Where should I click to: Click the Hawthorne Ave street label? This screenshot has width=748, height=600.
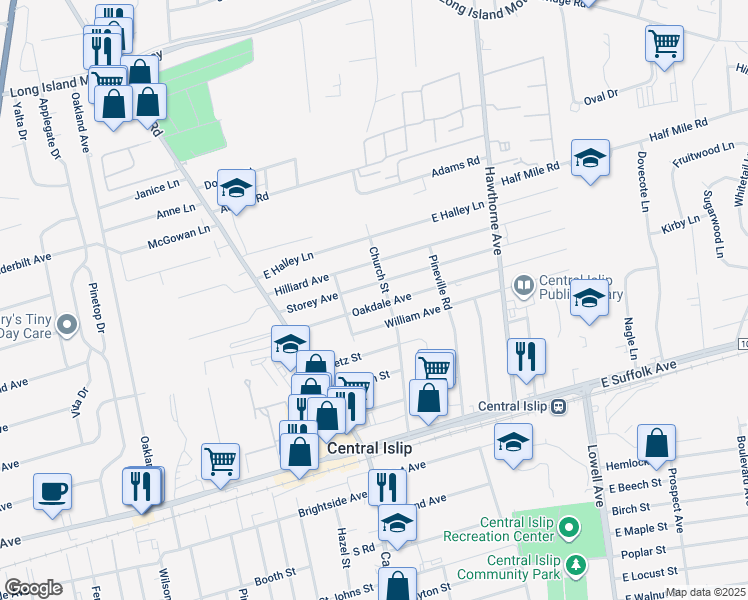[494, 211]
